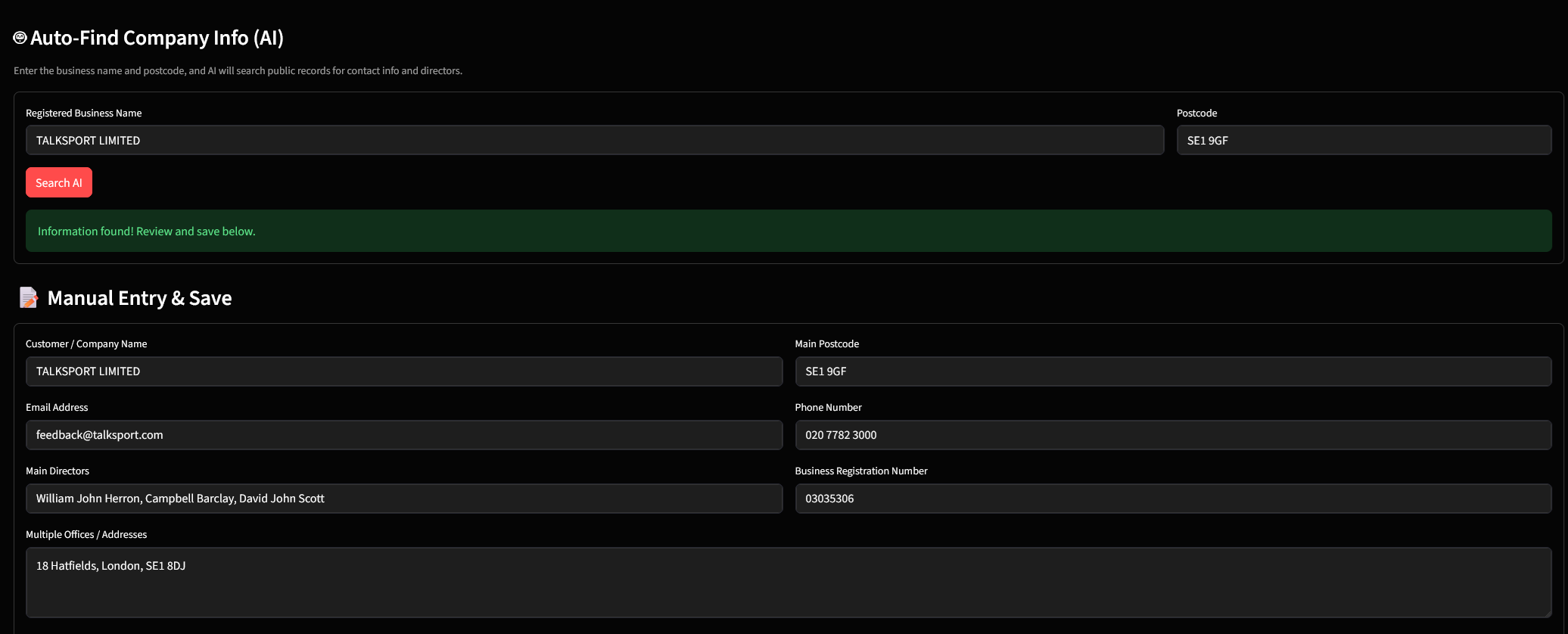
Task: Click the 'Manual Entry & Save' heading text
Action: click(x=139, y=298)
